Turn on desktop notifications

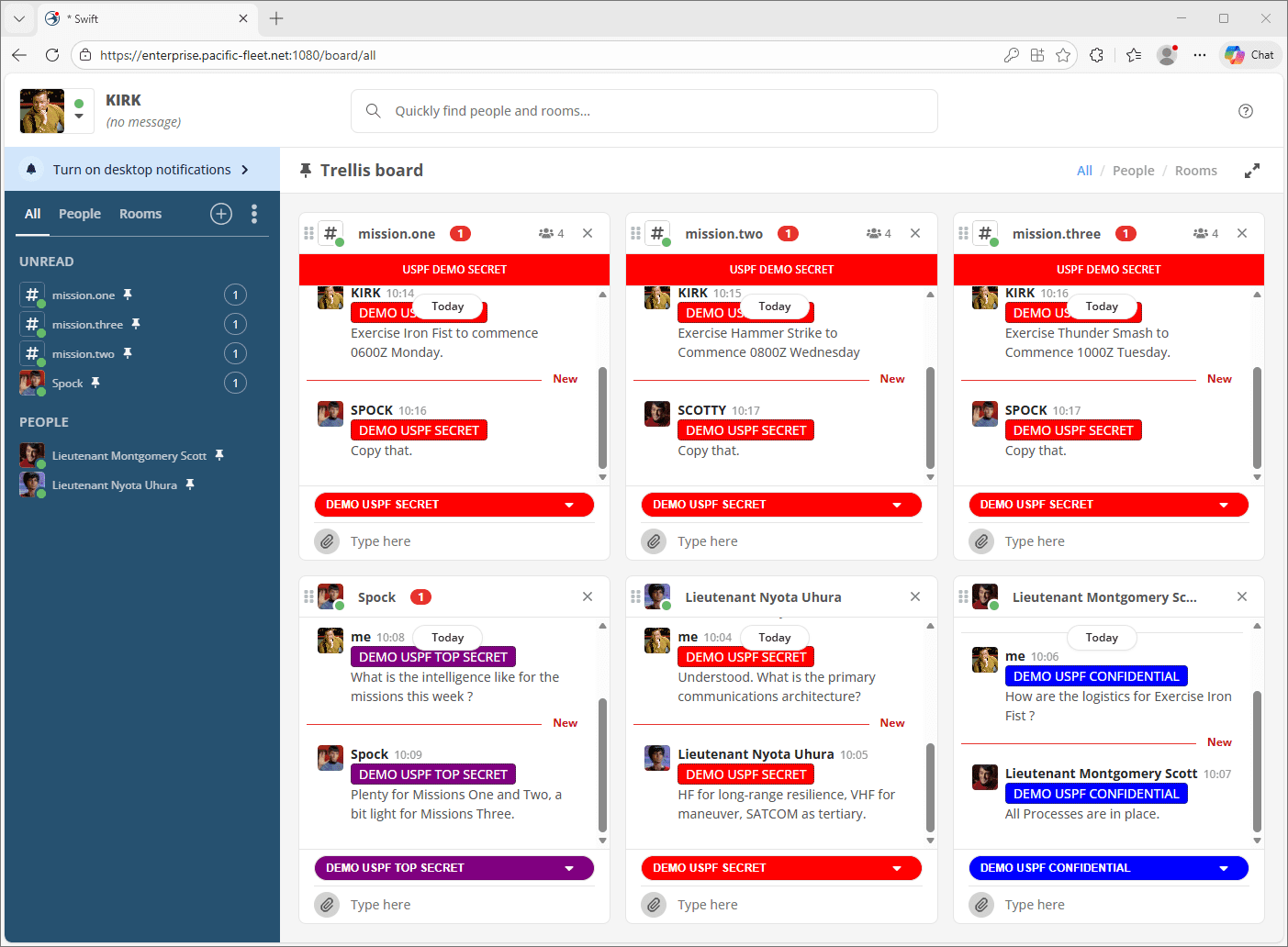(x=142, y=170)
